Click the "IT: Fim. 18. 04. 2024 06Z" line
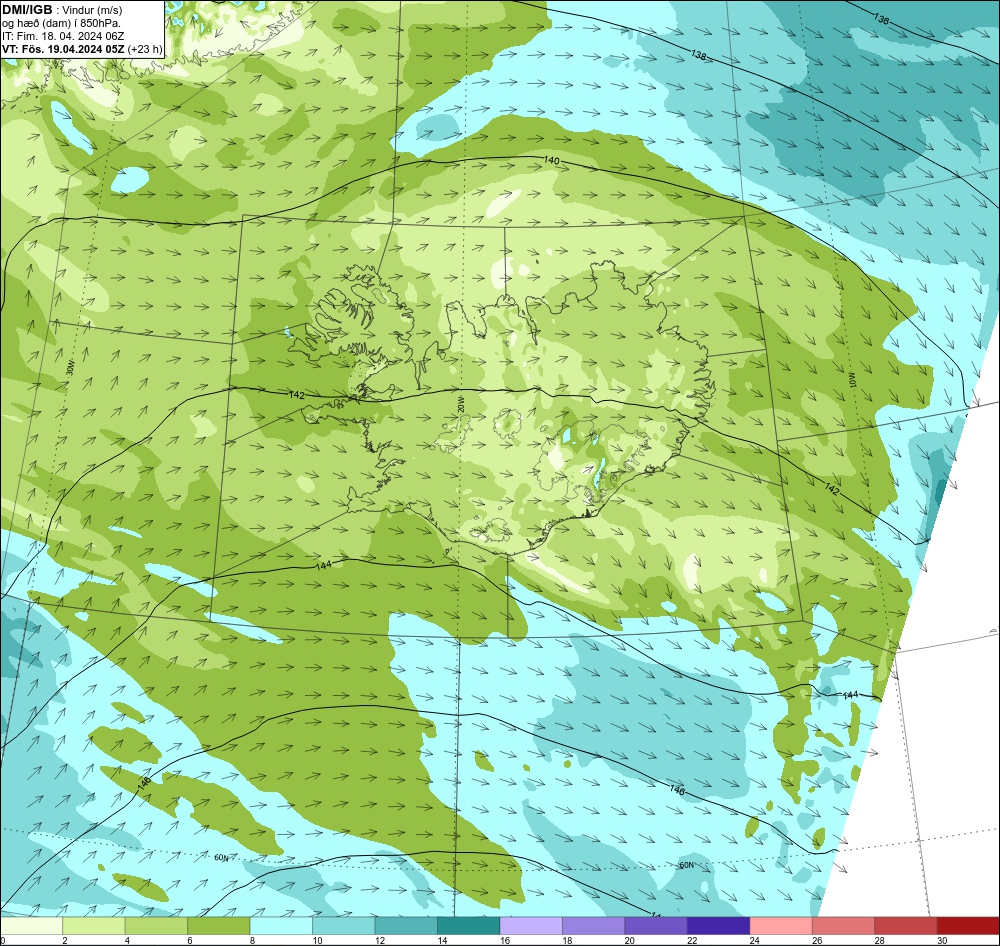This screenshot has height=946, width=1000. coord(63,36)
